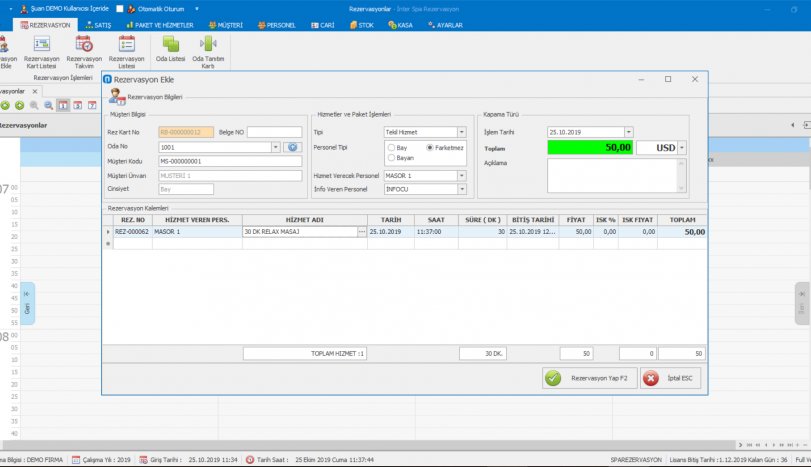
Task: Open the USD currency dropdown
Action: [x=682, y=148]
